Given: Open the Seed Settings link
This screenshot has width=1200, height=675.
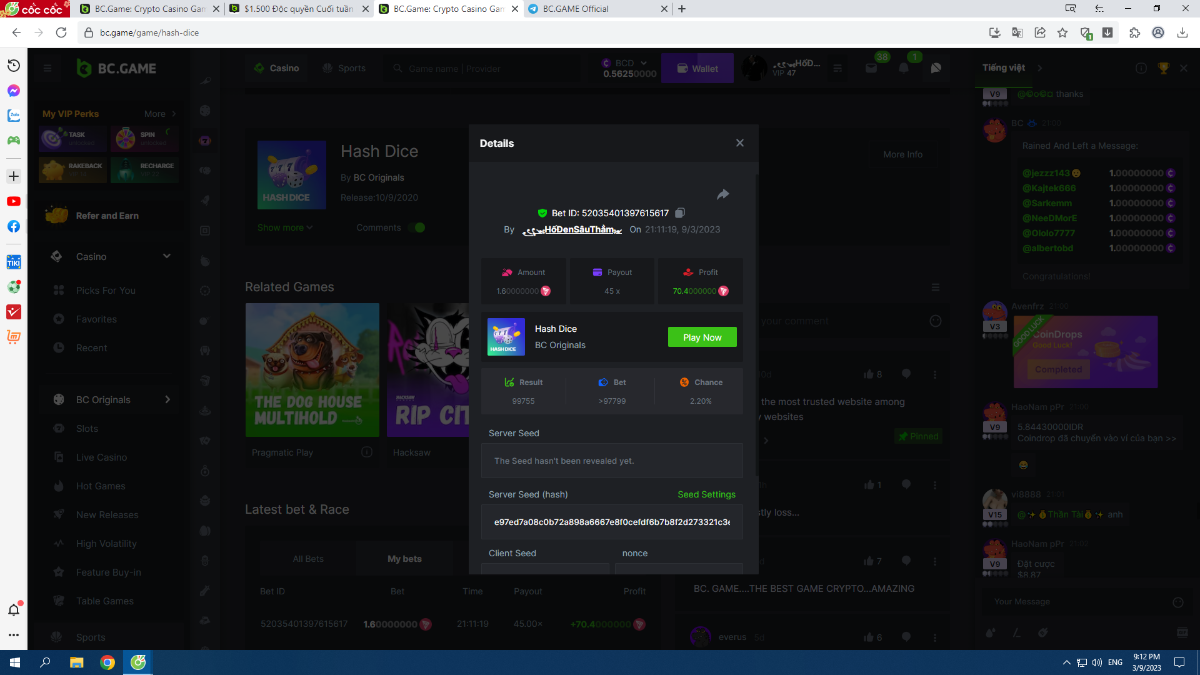Looking at the screenshot, I should tap(706, 494).
